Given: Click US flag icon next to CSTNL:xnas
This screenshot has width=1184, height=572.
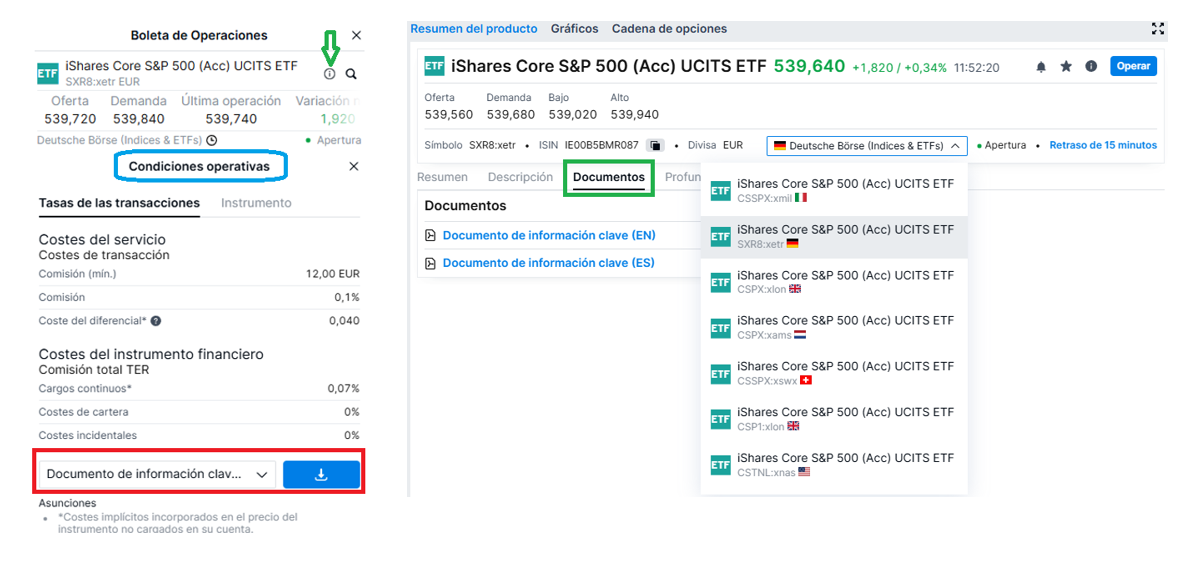Looking at the screenshot, I should 804,472.
